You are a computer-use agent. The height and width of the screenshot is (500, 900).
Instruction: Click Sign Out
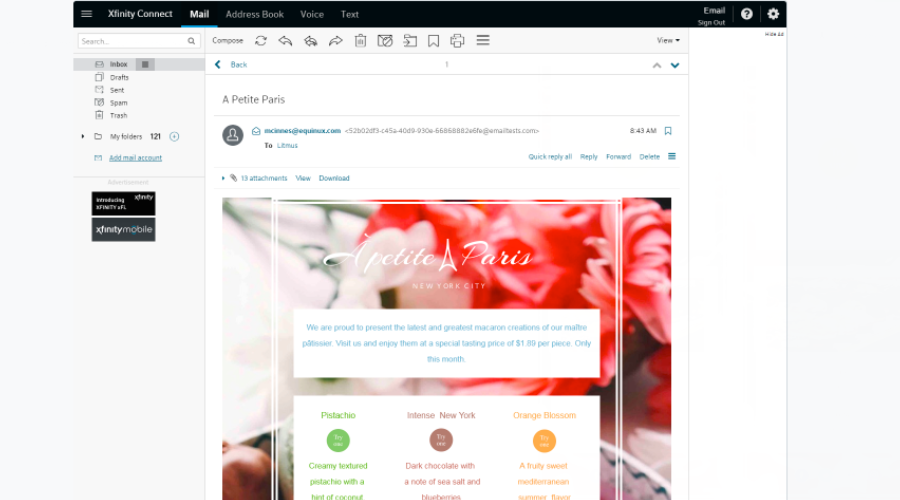pyautogui.click(x=711, y=22)
